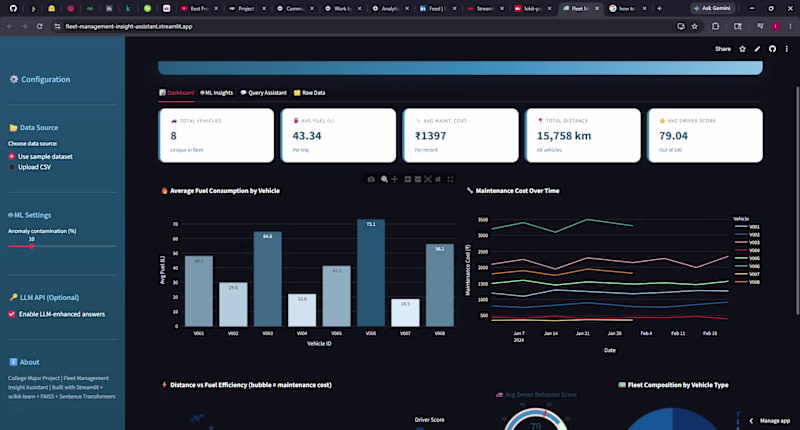Open Streamlit three-dot main menu
Screen dimensions: 800x430
pos(787,49)
